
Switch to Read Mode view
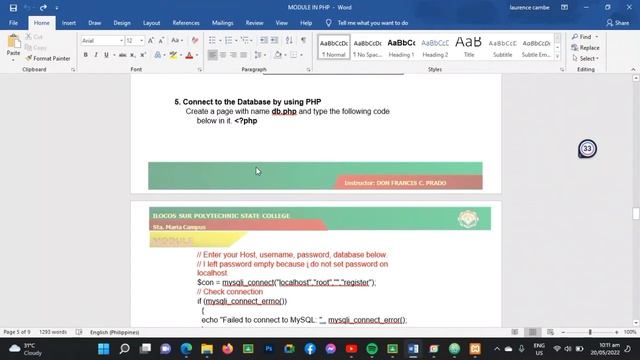[x=515, y=332]
